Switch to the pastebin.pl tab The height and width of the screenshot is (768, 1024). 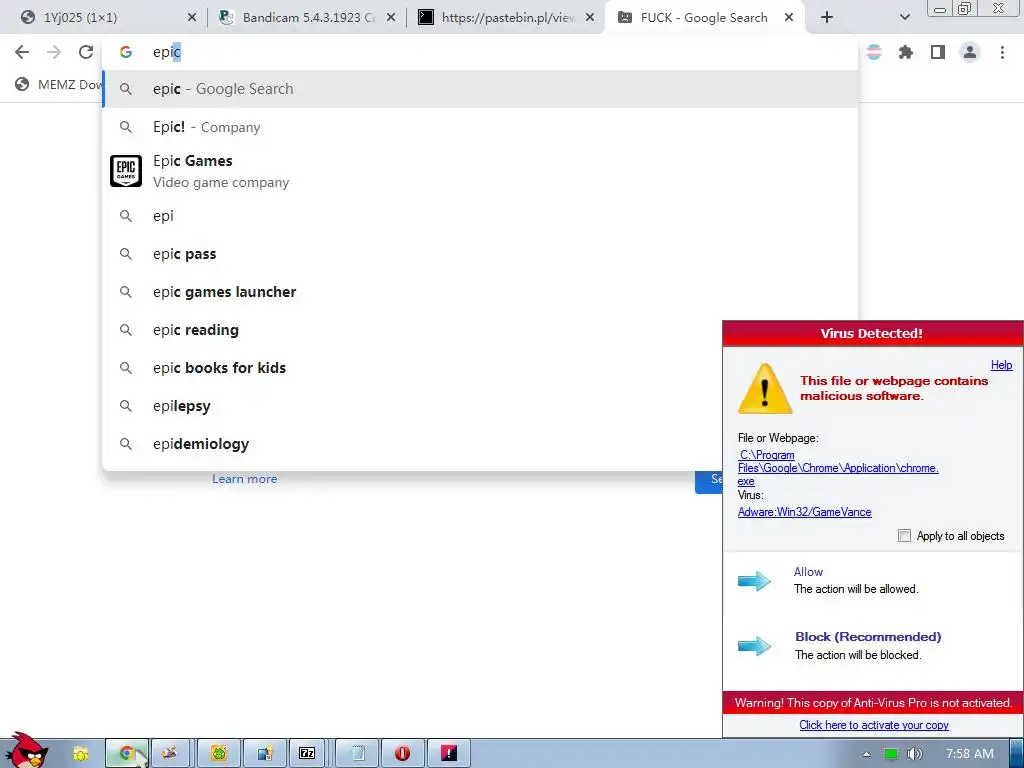point(506,18)
